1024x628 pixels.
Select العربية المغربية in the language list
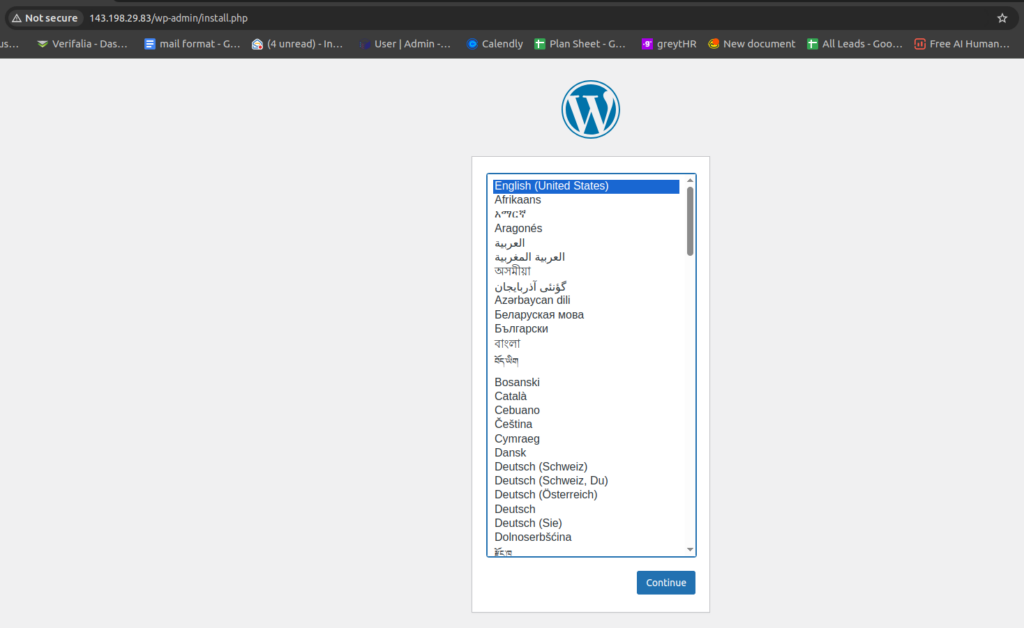point(586,257)
